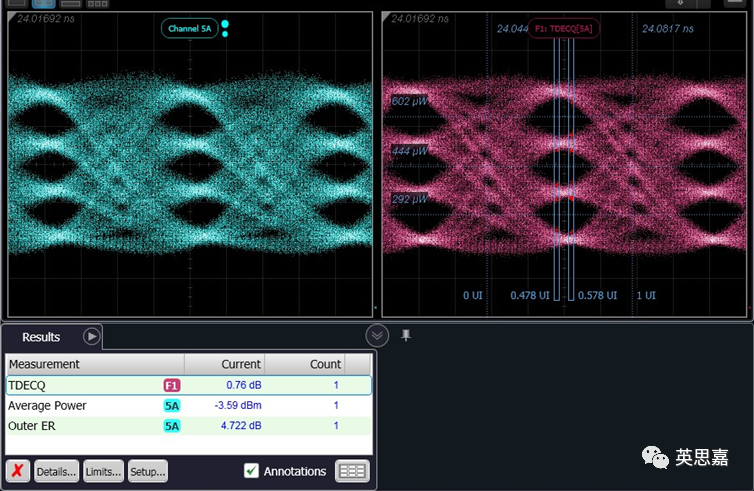754x491 pixels.
Task: Collapse the results panel with double chevron
Action: click(x=377, y=336)
